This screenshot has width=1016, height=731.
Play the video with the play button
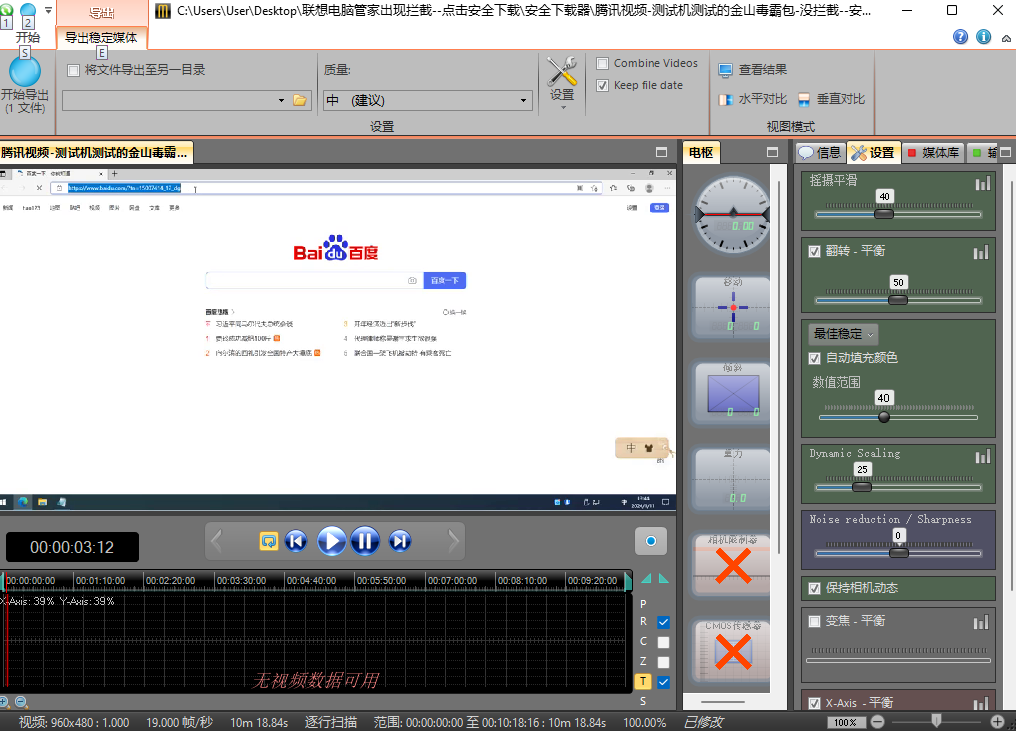[331, 541]
